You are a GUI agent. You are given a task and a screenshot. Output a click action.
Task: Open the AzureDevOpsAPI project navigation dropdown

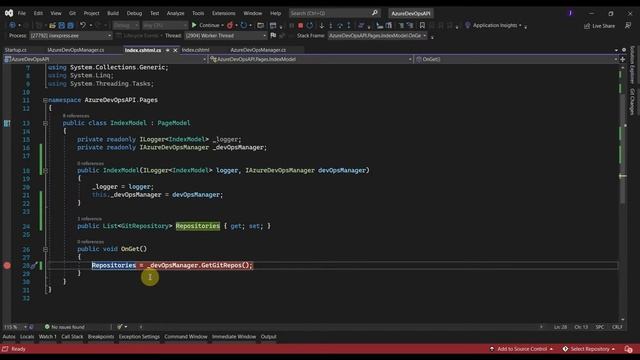(x=105, y=59)
